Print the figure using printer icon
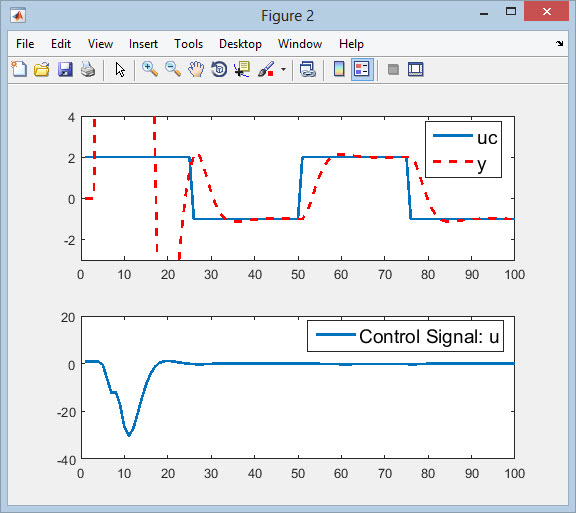This screenshot has height=513, width=576. [88, 69]
